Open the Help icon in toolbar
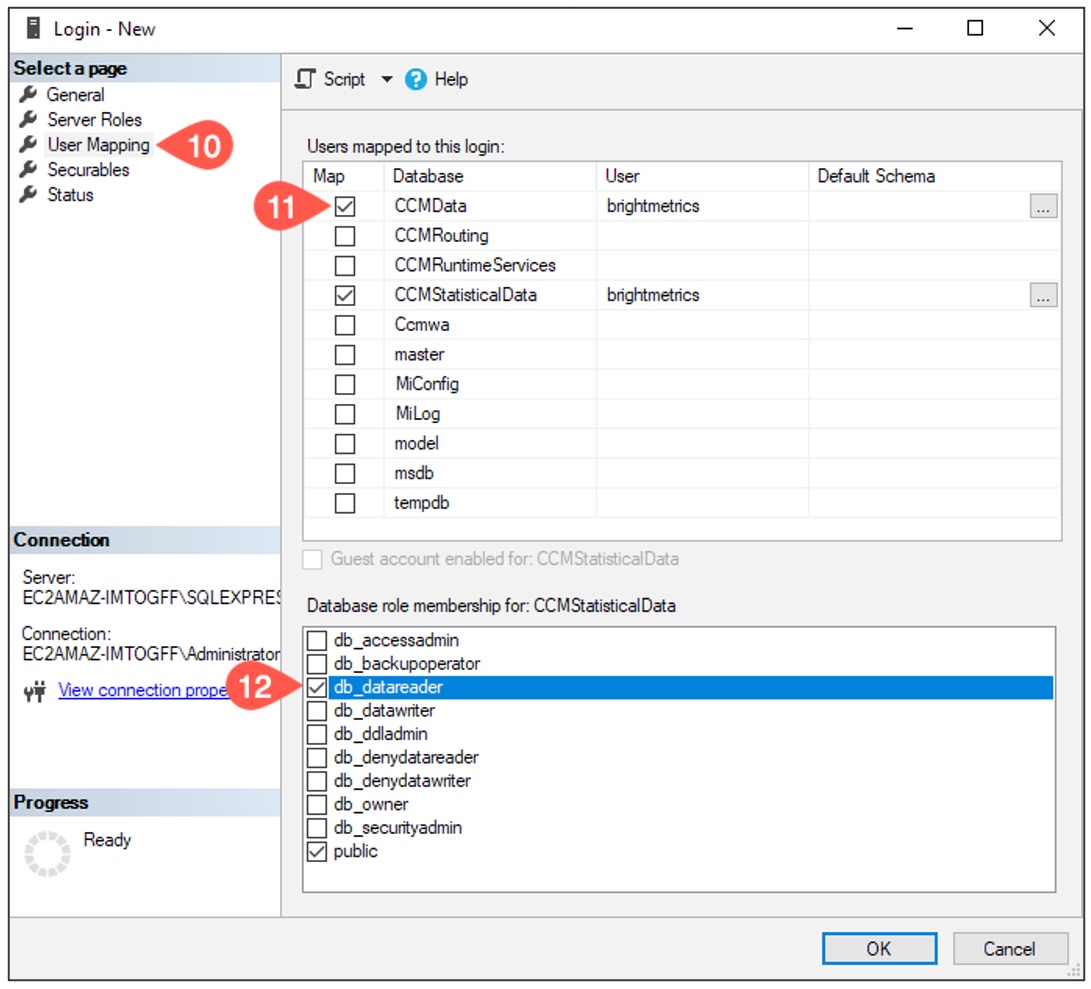 tap(416, 79)
